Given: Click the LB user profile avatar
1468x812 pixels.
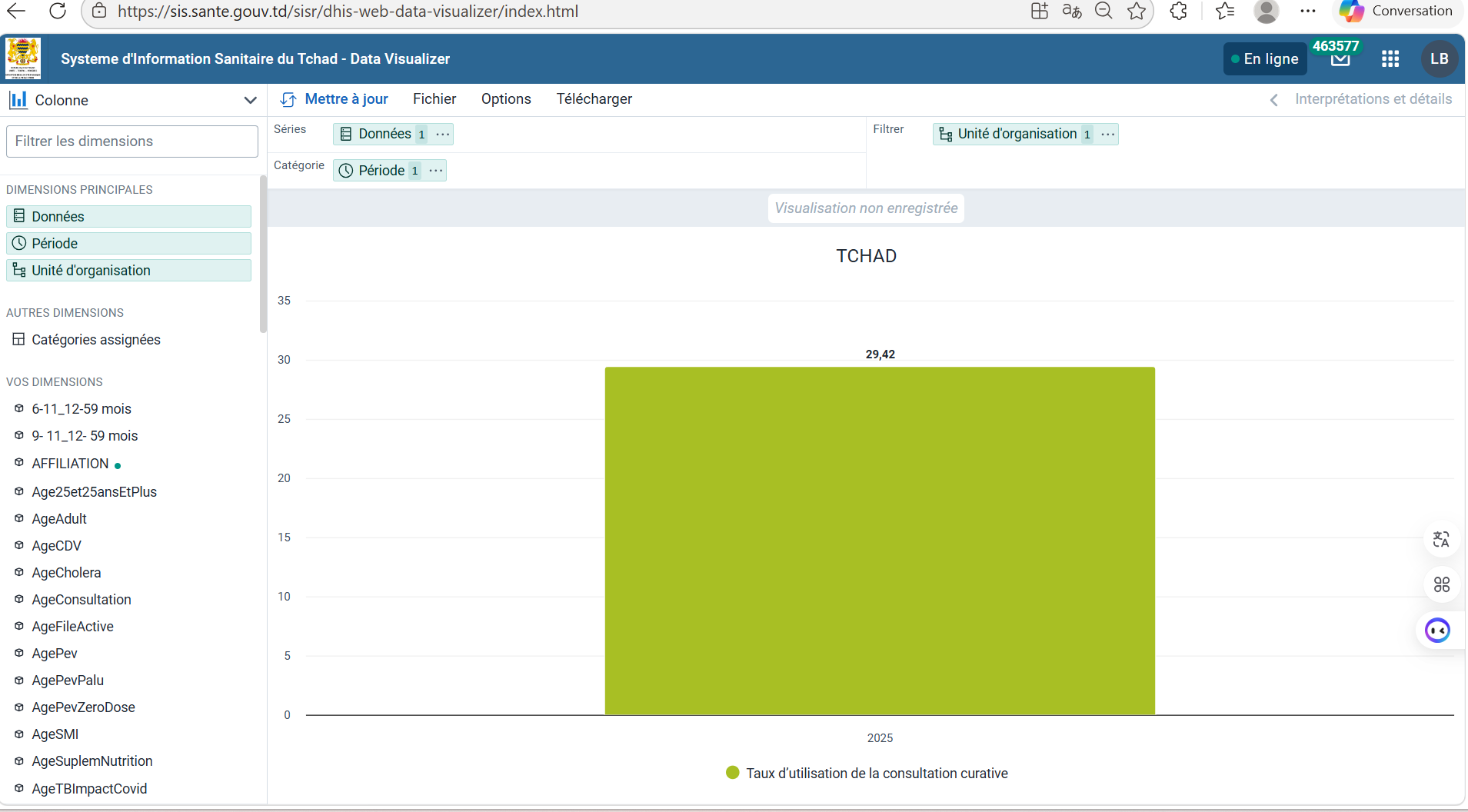Looking at the screenshot, I should pyautogui.click(x=1439, y=59).
